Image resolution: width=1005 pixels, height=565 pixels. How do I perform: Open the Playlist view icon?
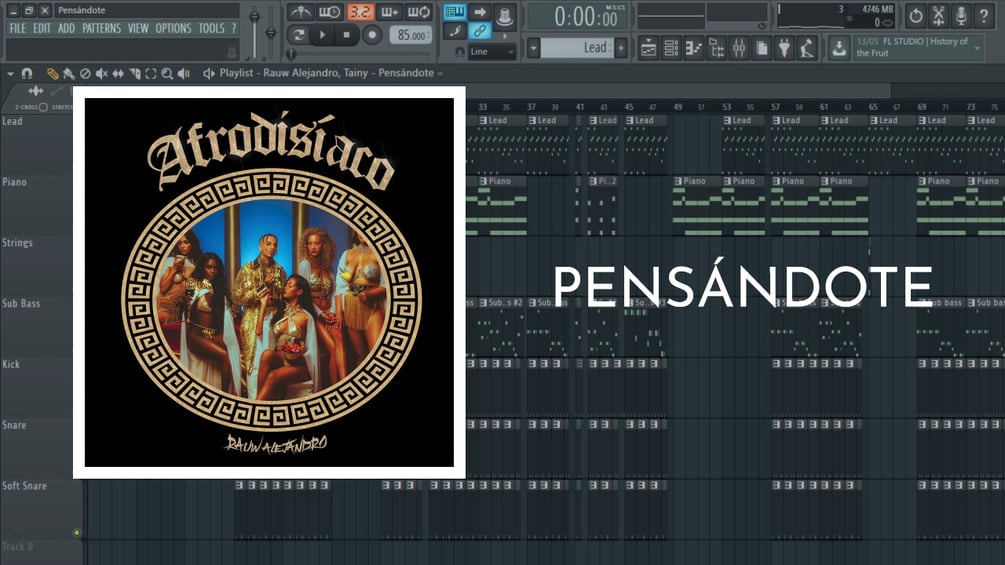(648, 48)
